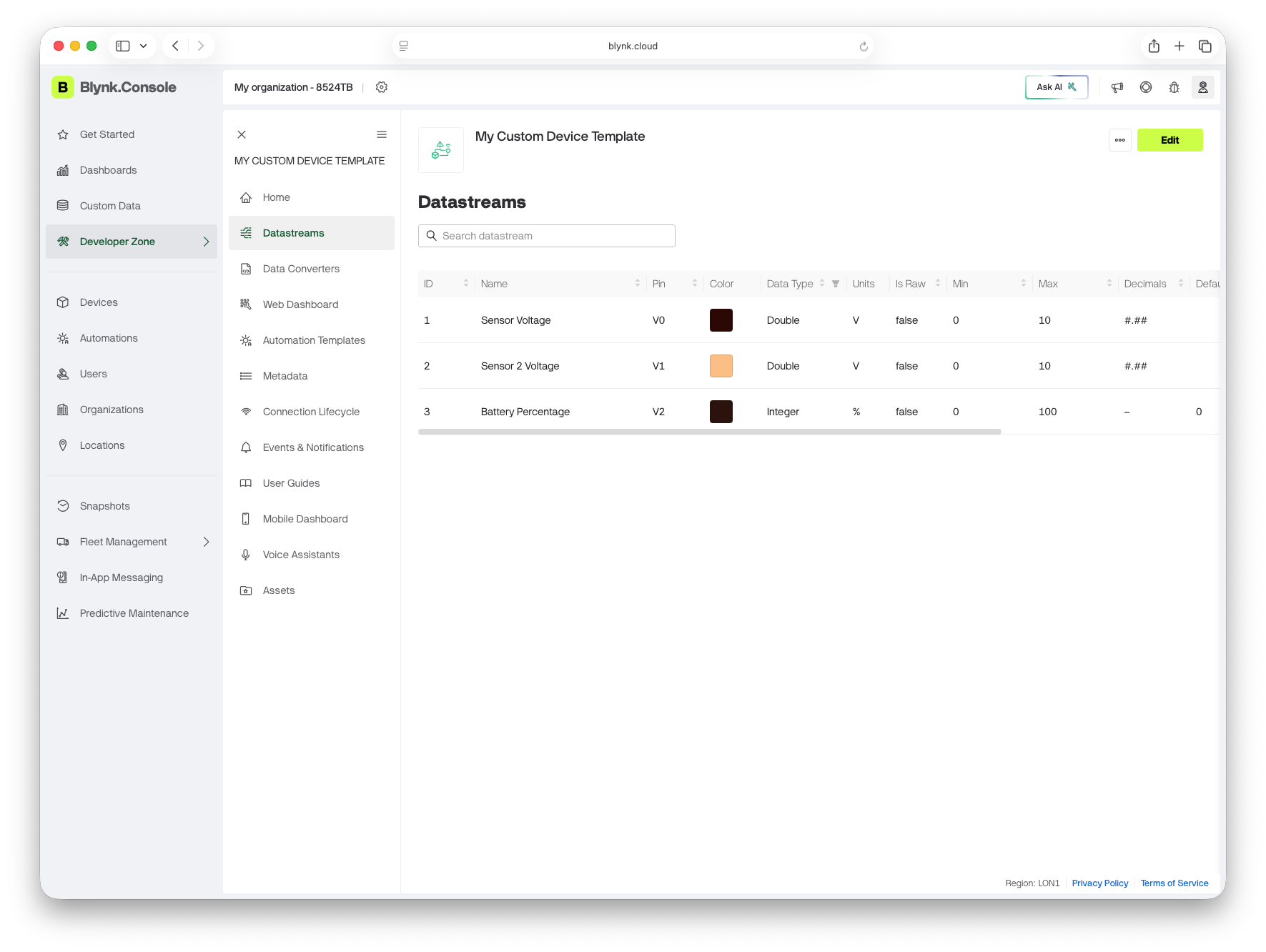
Task: Open In-App Messaging
Action: click(132, 577)
